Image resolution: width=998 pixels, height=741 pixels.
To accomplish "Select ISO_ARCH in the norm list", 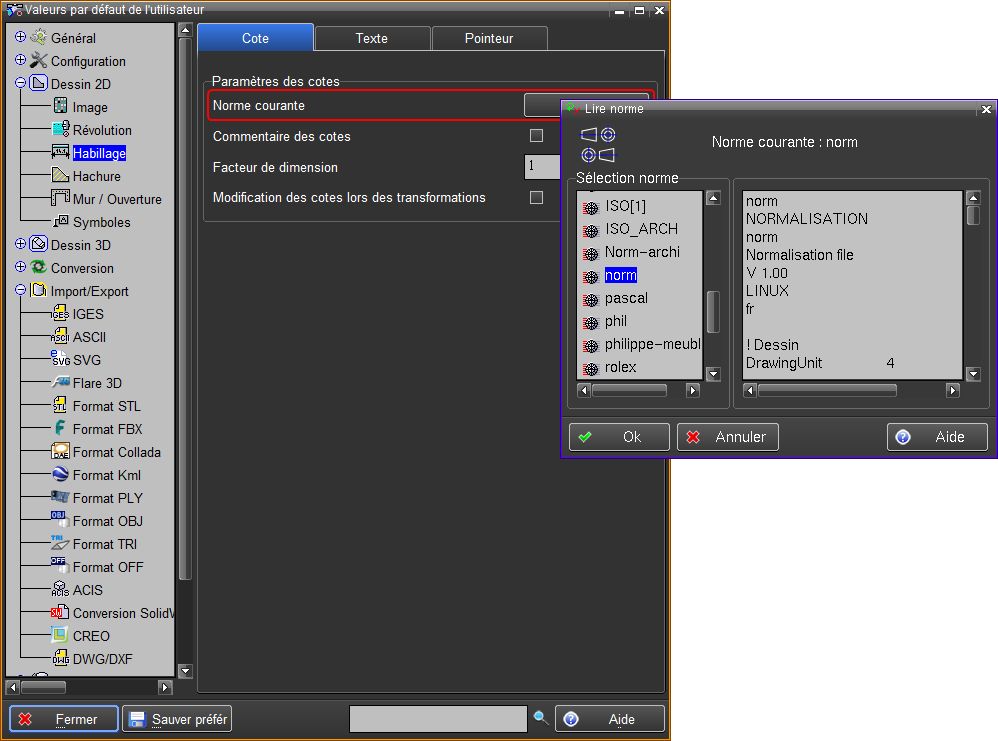I will click(x=641, y=229).
